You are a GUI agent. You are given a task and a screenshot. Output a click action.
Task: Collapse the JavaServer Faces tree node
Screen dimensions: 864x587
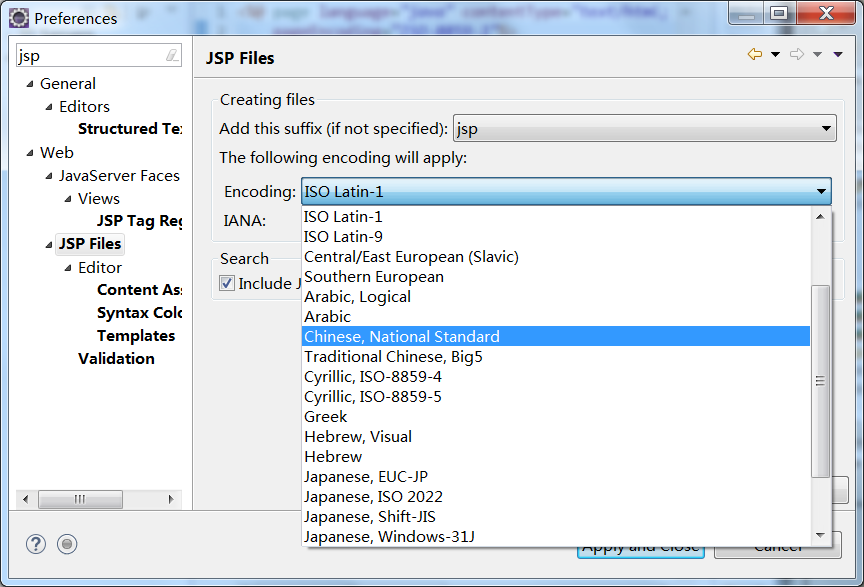point(49,176)
